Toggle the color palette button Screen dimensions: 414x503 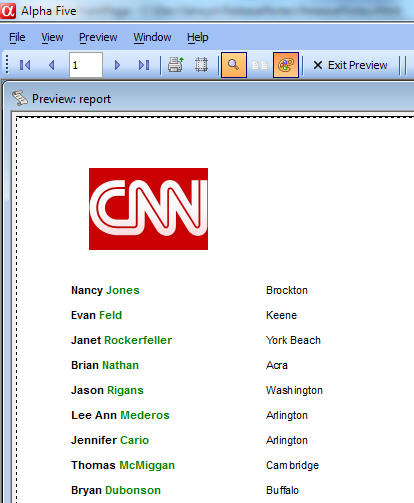click(x=286, y=65)
